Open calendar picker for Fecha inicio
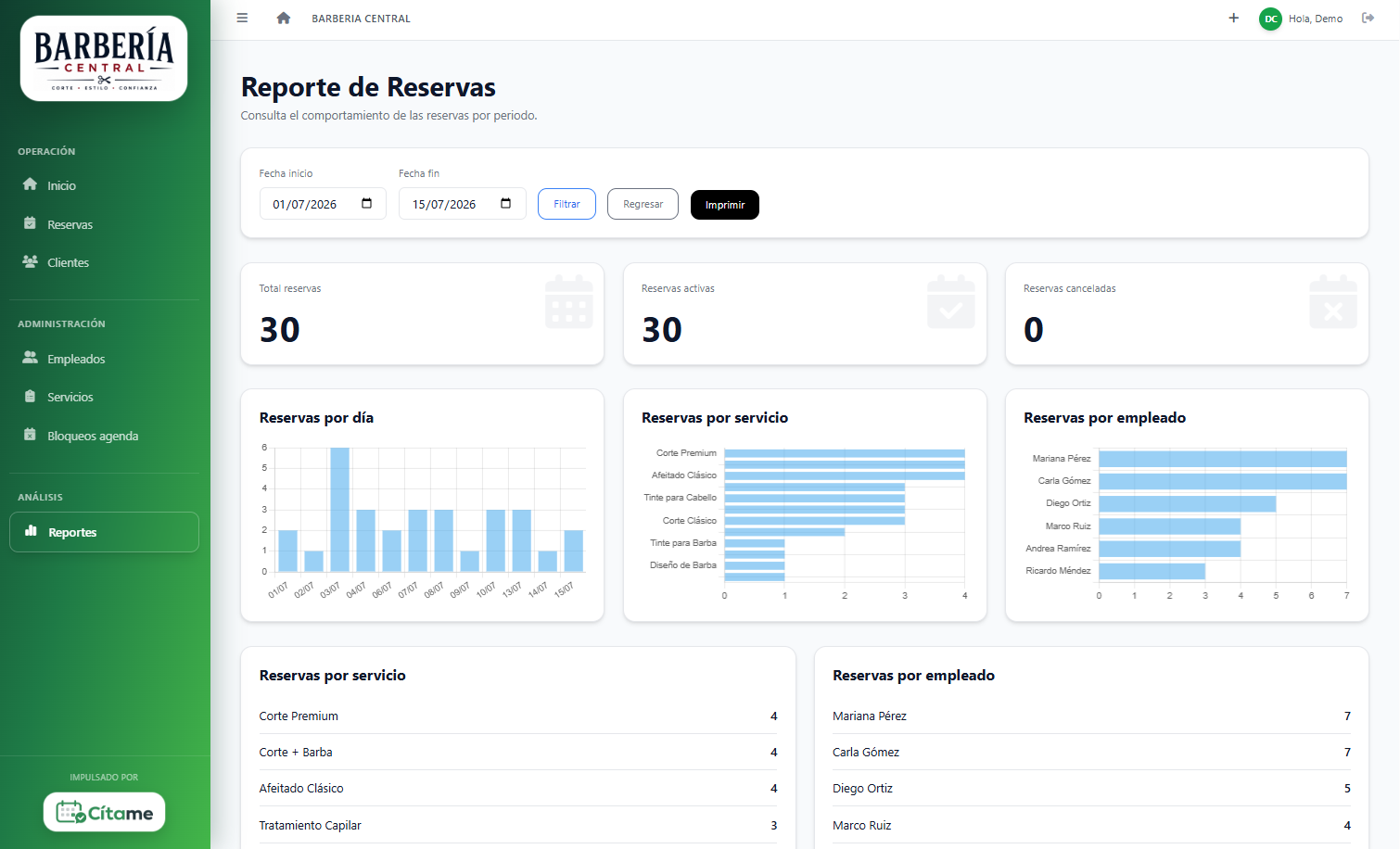 pos(366,204)
